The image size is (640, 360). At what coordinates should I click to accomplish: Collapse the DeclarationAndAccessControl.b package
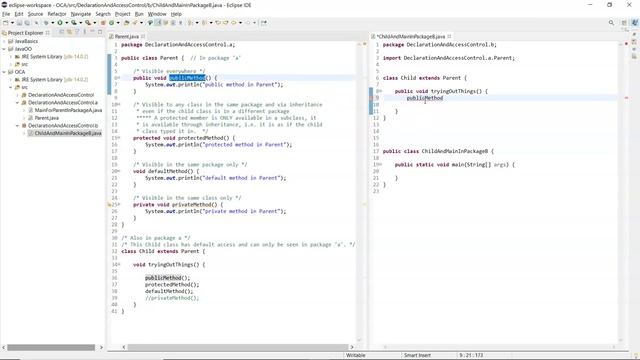click(x=17, y=126)
